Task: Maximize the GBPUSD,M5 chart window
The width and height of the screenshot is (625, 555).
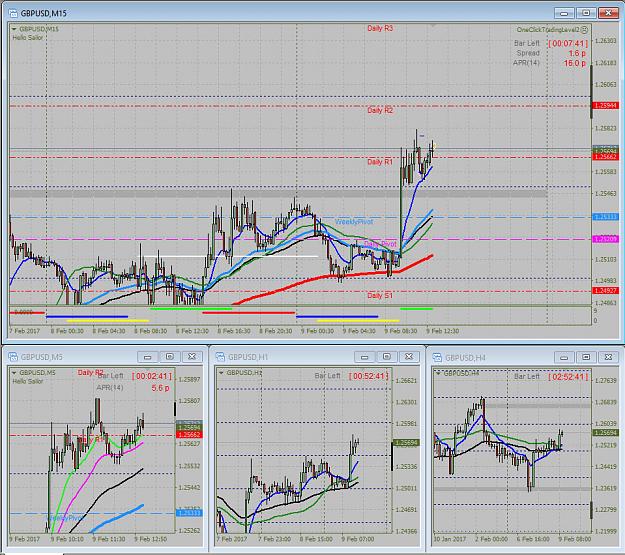Action: coord(170,357)
